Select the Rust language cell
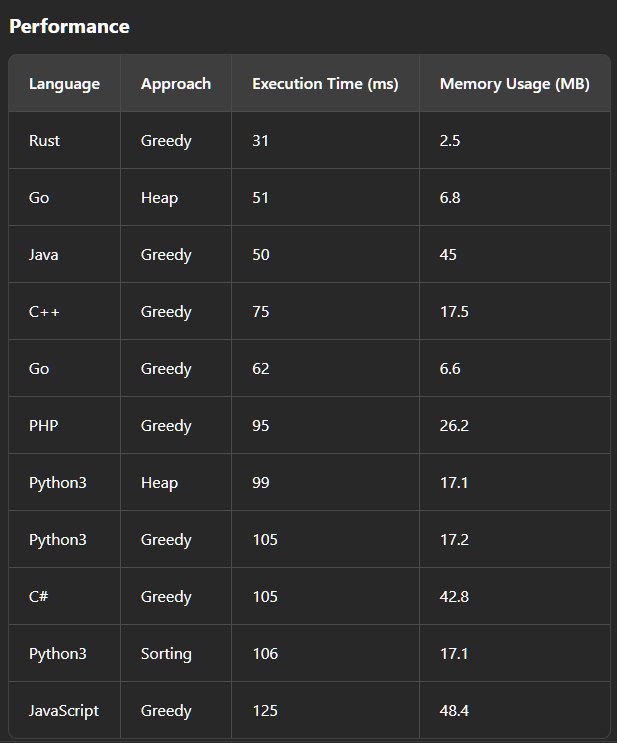This screenshot has height=743, width=617. (x=45, y=141)
